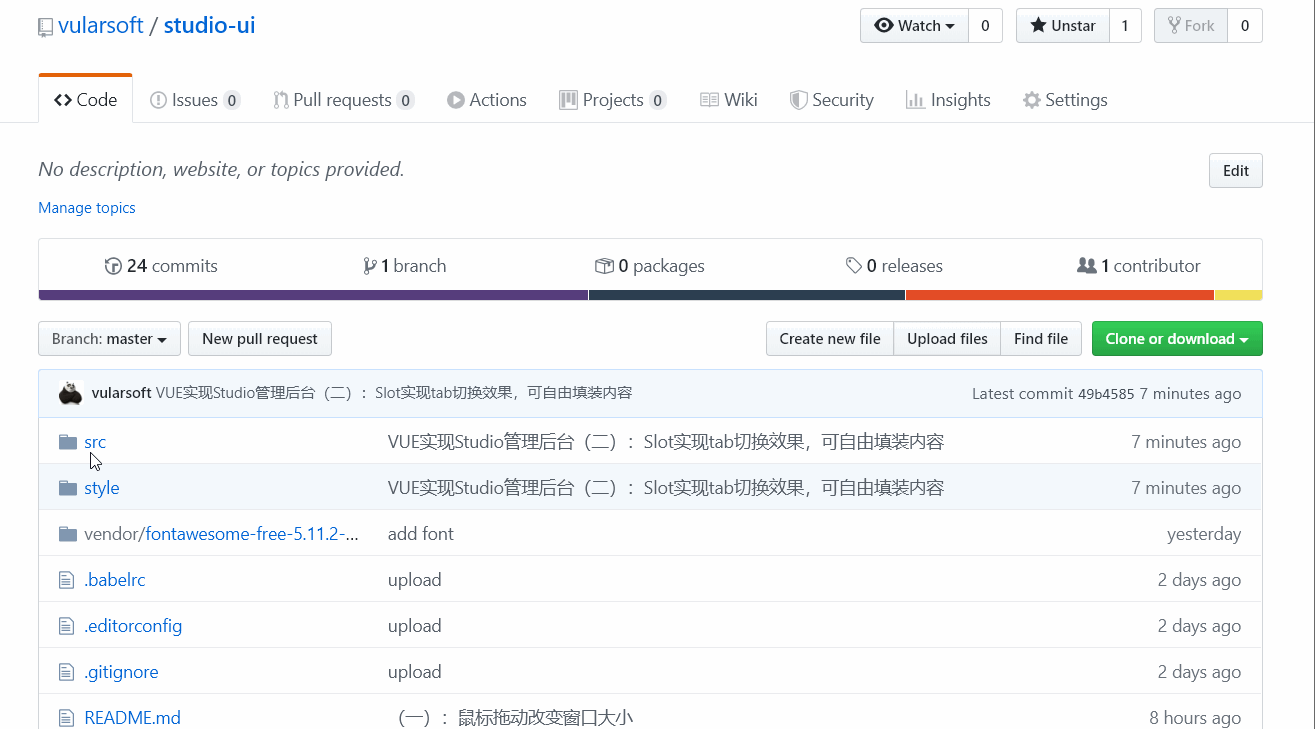View the 24 commits link
Screen dimensions: 1315x729
pos(161,266)
